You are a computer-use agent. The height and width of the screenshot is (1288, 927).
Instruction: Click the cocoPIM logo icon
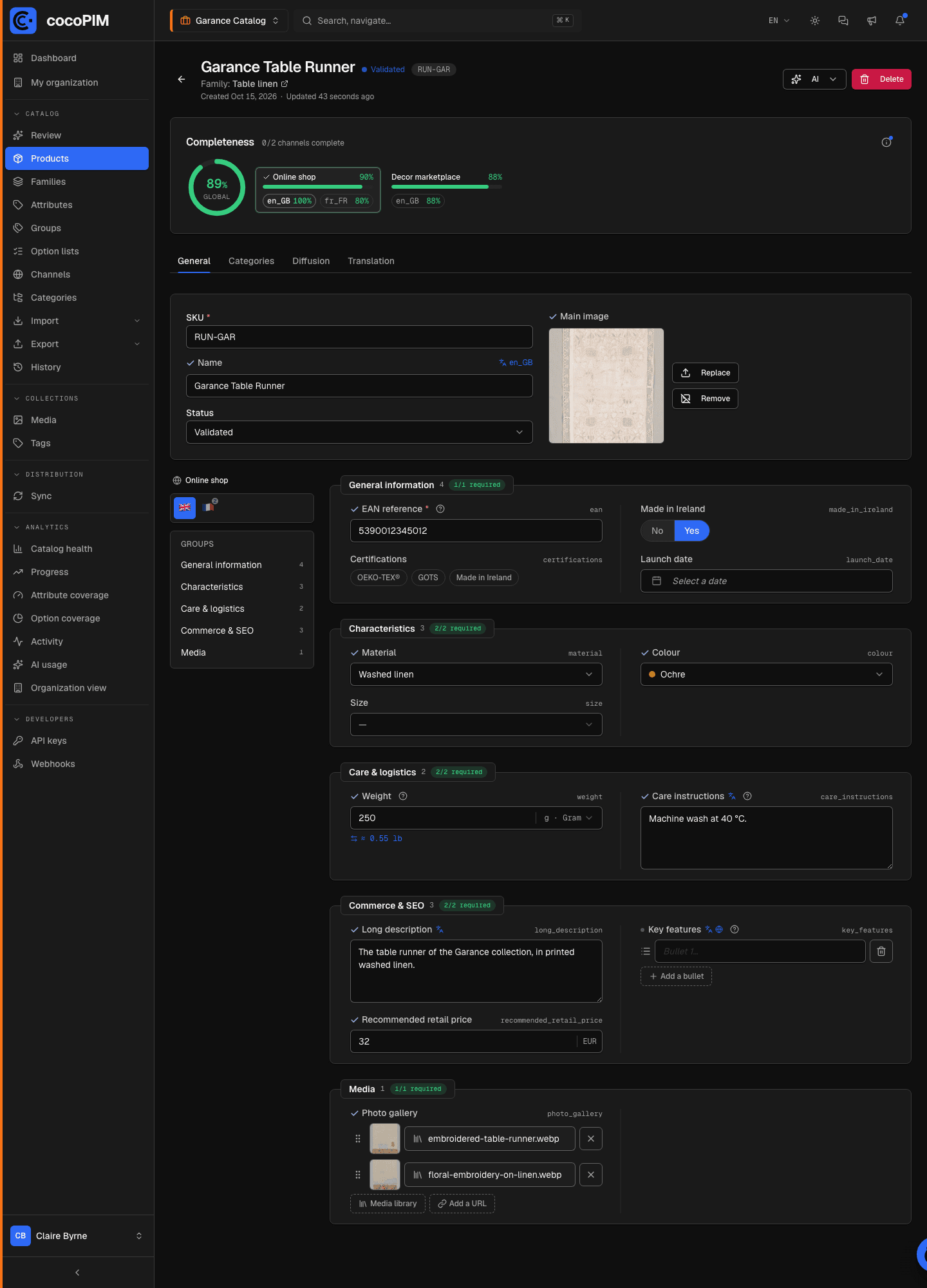tap(23, 21)
